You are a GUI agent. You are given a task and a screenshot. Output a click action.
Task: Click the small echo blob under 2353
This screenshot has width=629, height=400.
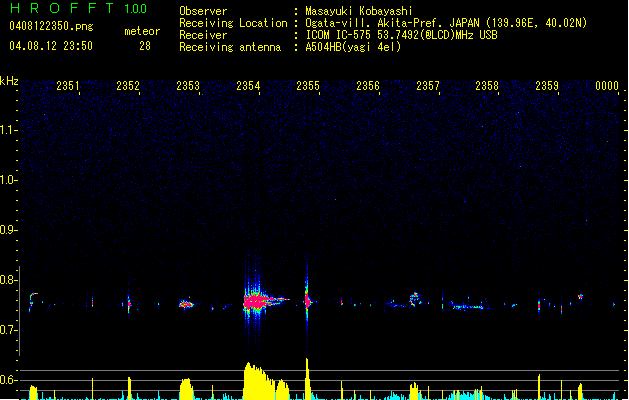tap(186, 304)
